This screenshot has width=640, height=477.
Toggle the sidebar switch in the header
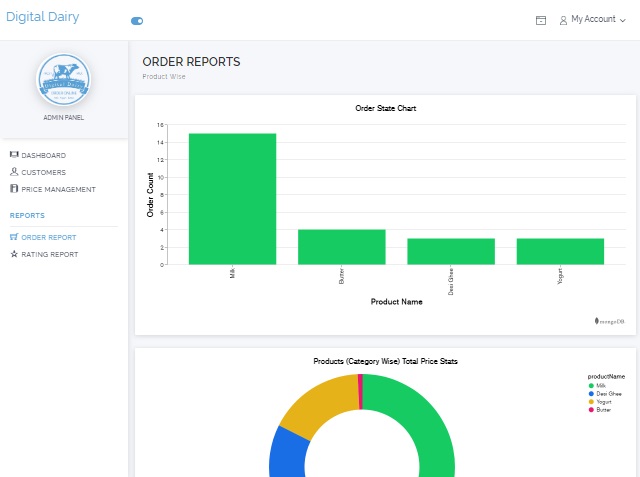(x=137, y=21)
